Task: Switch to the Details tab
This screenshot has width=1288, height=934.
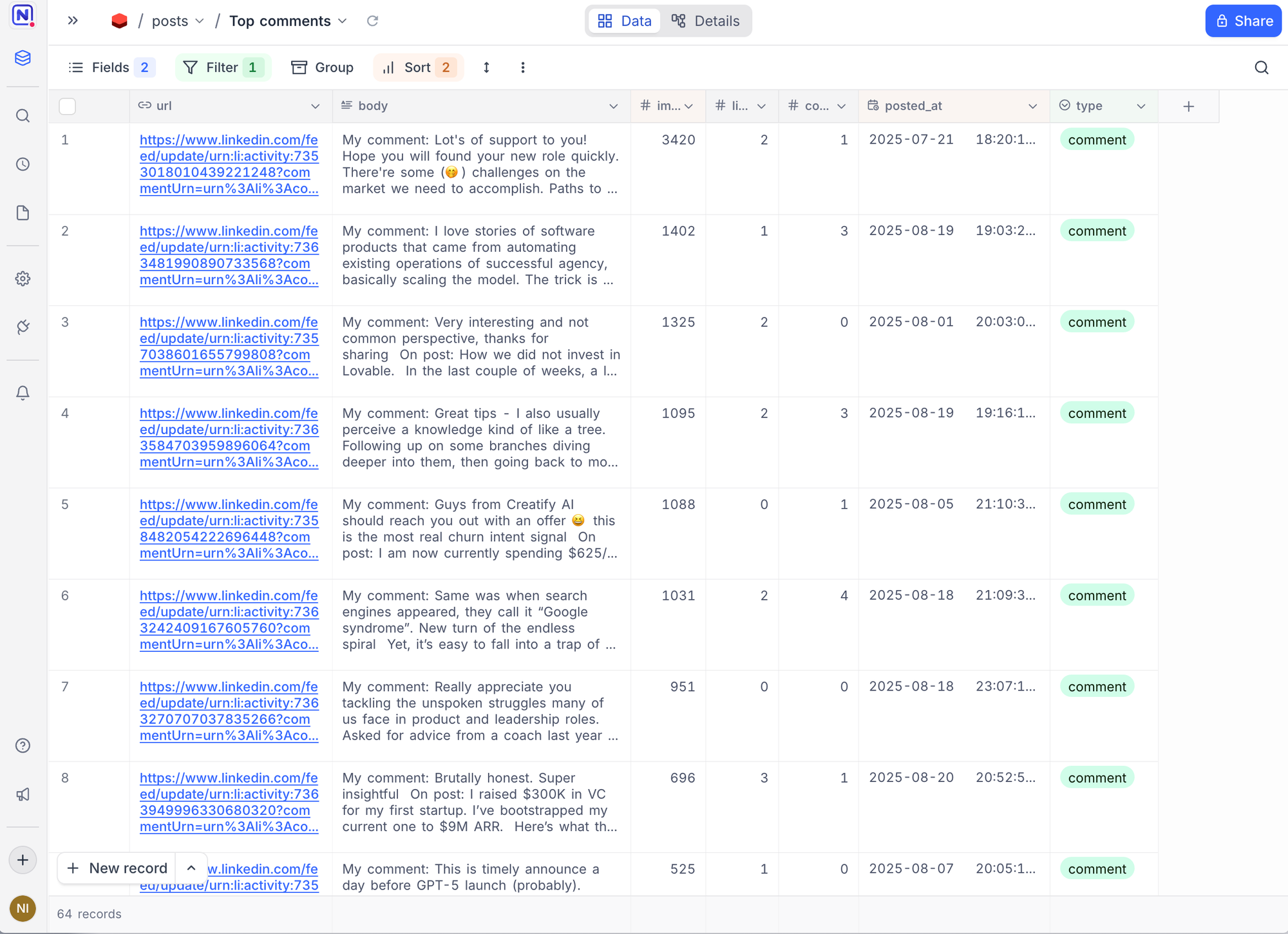Action: (x=706, y=21)
